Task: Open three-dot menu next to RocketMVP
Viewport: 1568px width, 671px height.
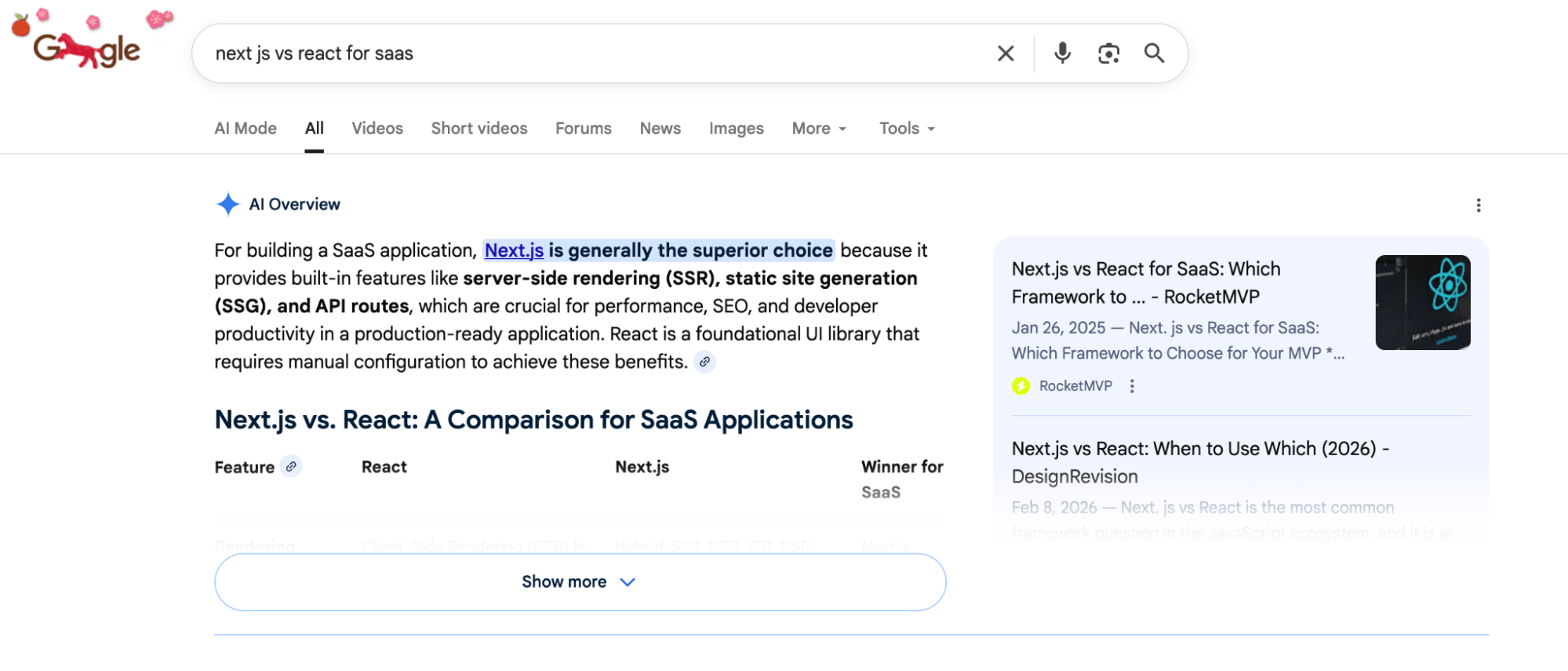Action: coord(1132,386)
